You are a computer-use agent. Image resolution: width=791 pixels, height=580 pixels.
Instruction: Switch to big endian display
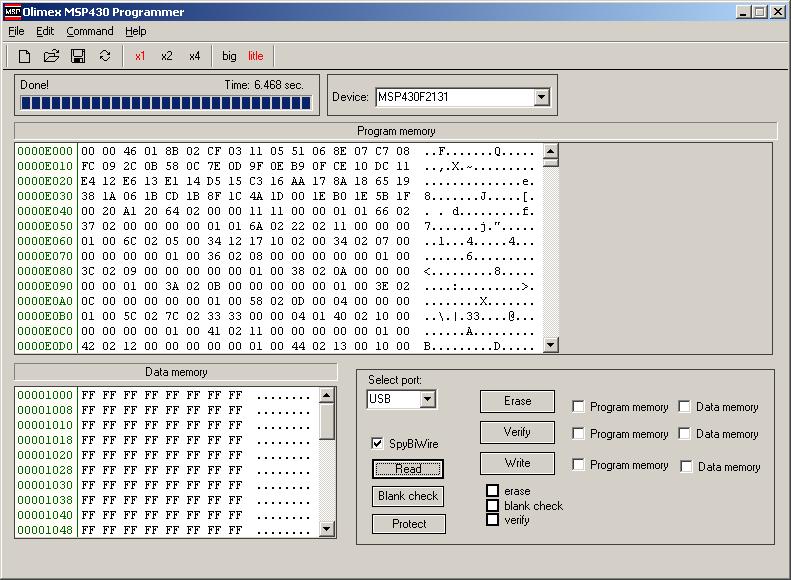(x=229, y=56)
